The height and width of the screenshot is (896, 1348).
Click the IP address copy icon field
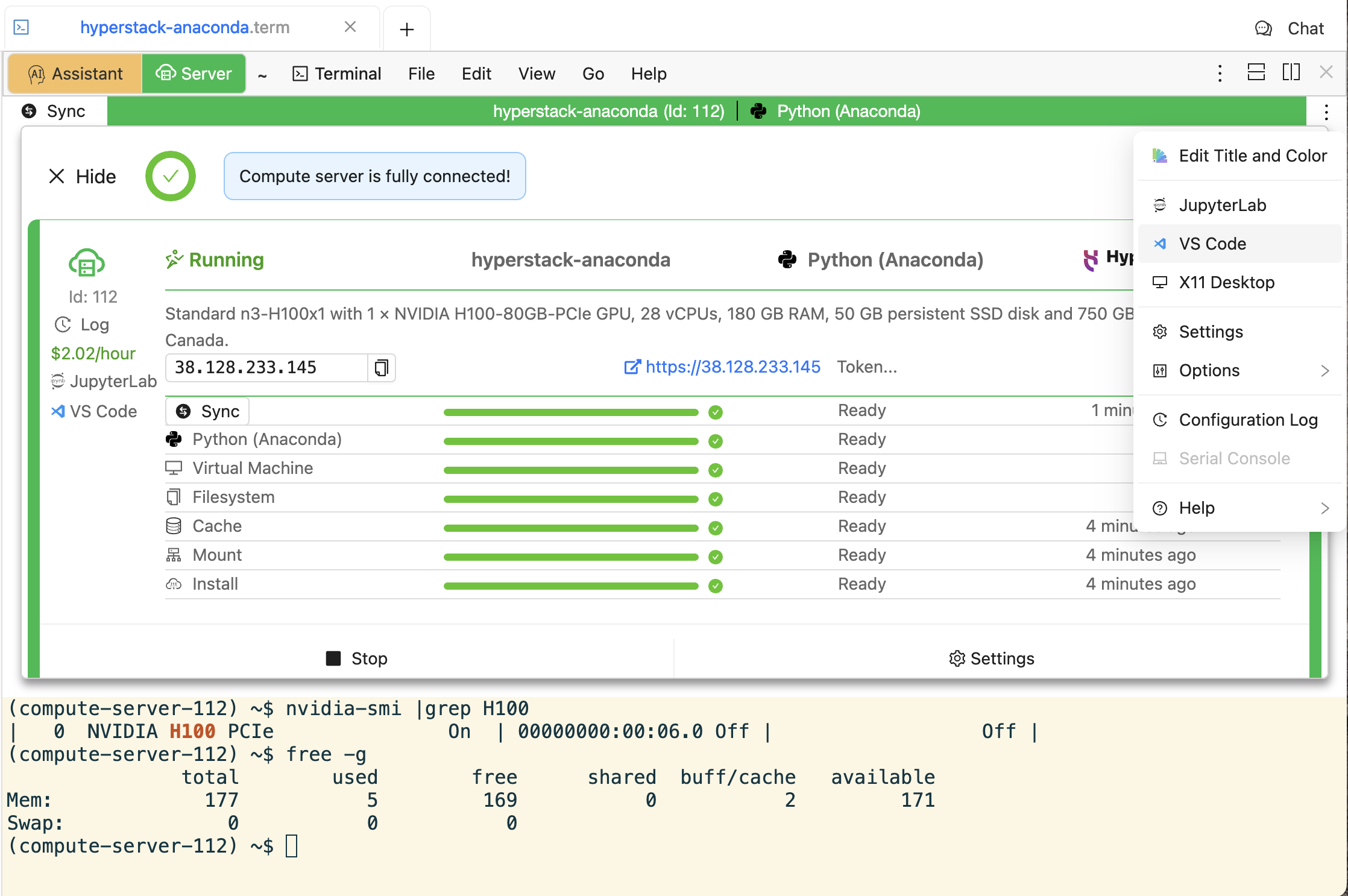[x=380, y=367]
